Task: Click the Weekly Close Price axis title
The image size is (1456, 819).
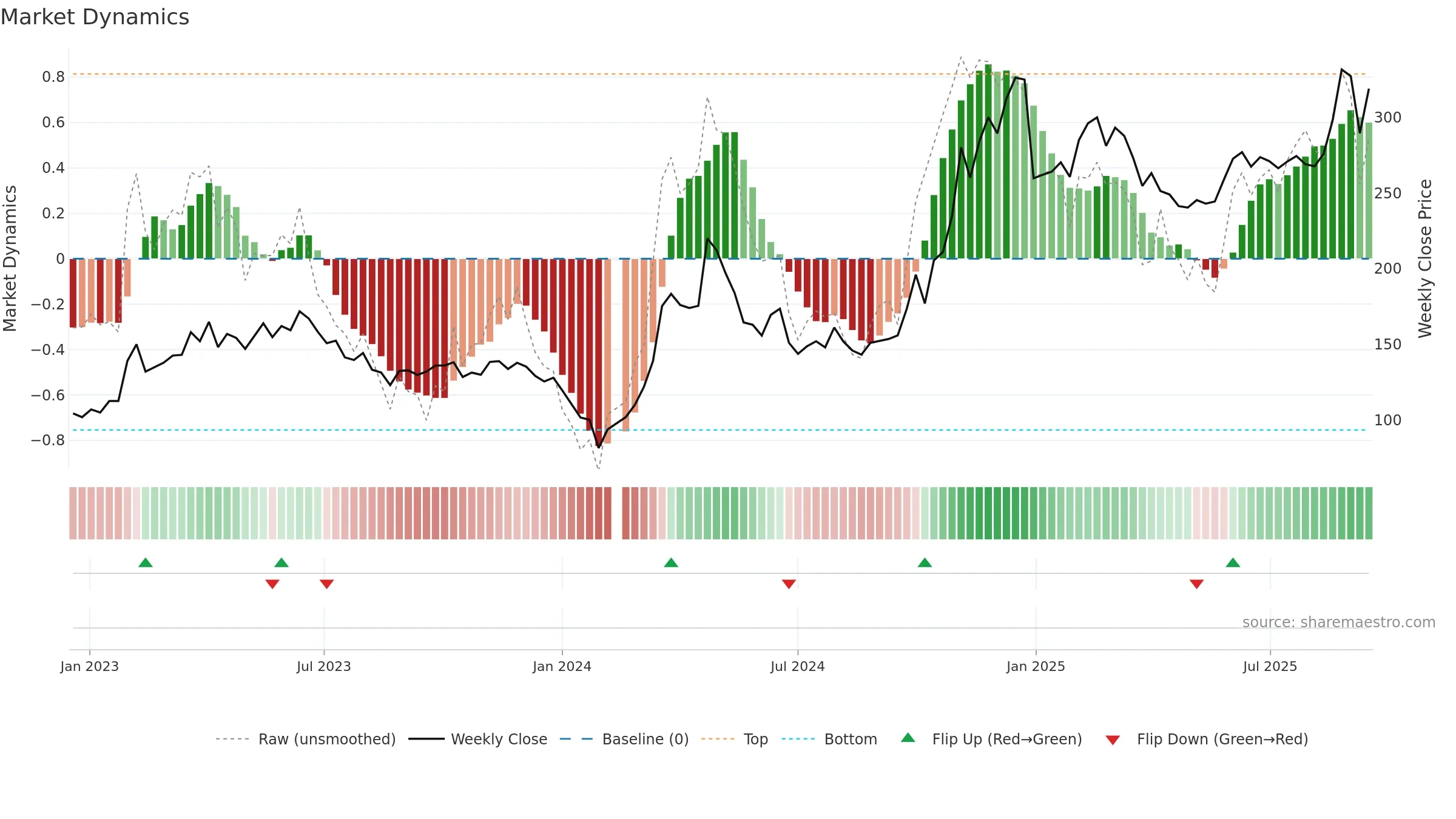Action: pos(1426,258)
